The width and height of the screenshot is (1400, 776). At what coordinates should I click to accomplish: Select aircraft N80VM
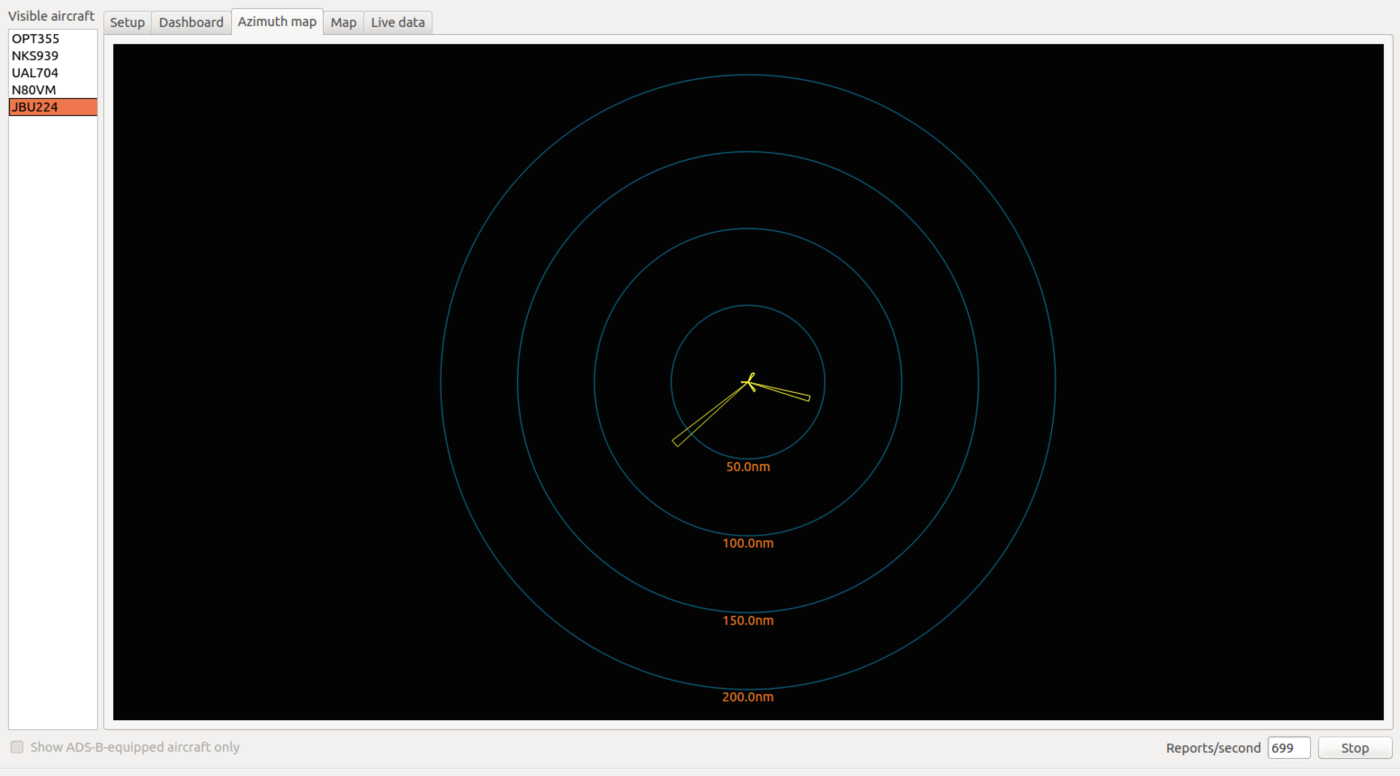click(x=32, y=89)
